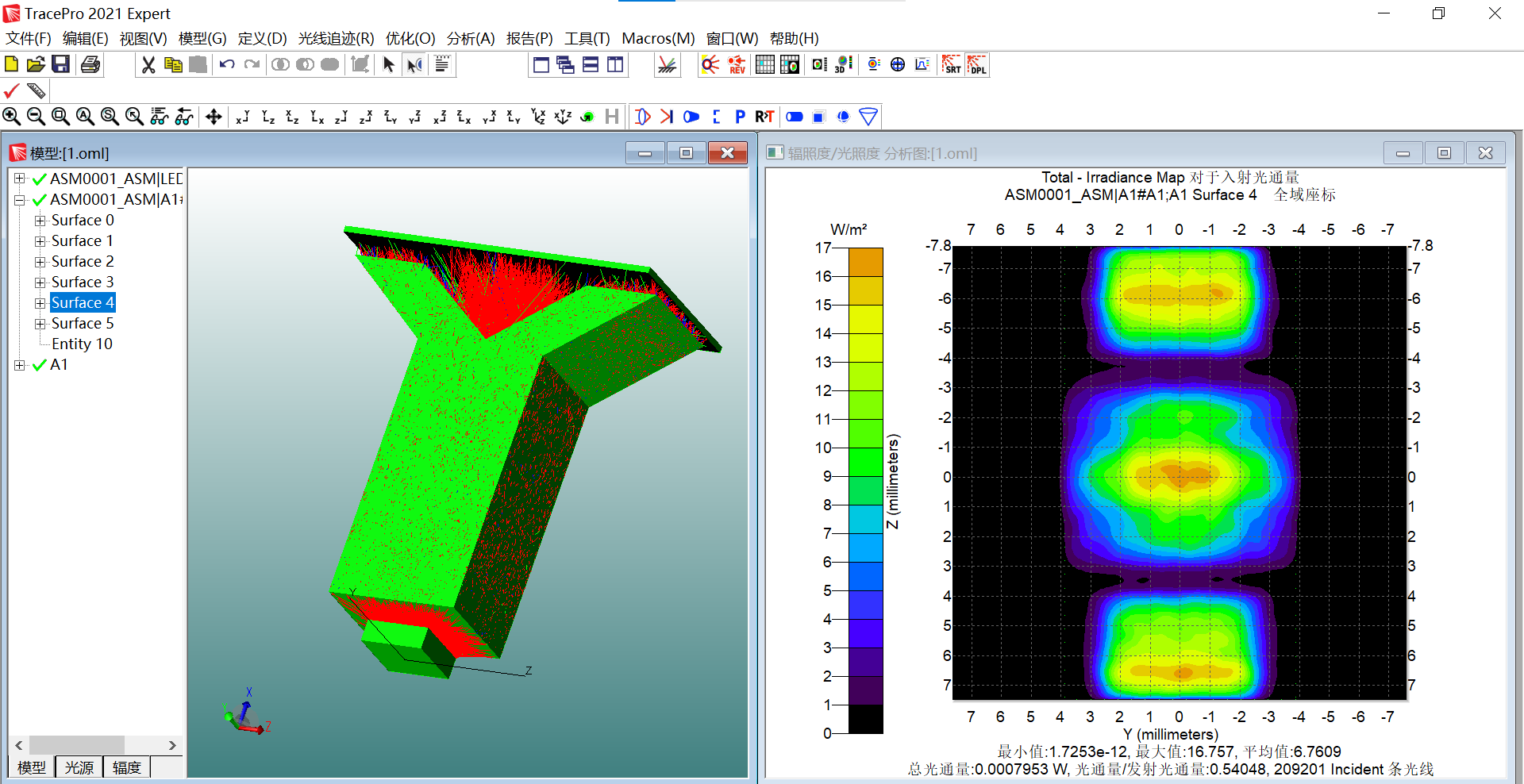Open the 光线追迹(R) menu
1524x784 pixels.
coord(336,38)
